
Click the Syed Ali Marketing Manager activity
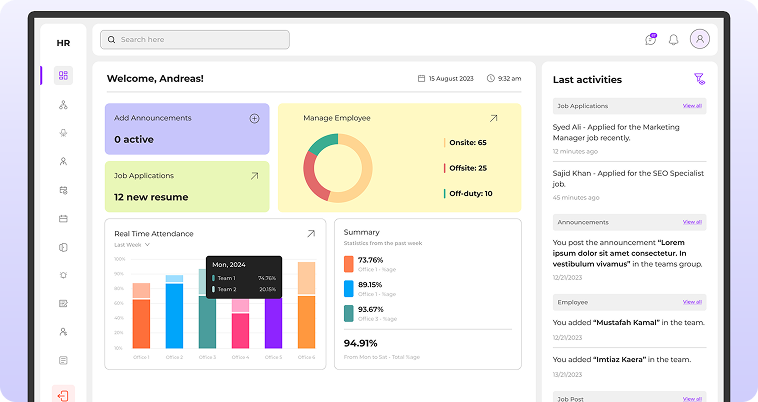coord(629,139)
